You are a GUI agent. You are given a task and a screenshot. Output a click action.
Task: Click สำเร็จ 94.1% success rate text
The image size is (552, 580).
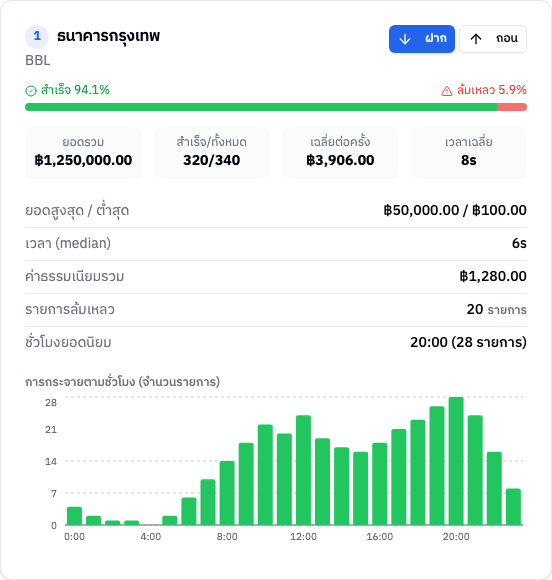(x=75, y=90)
